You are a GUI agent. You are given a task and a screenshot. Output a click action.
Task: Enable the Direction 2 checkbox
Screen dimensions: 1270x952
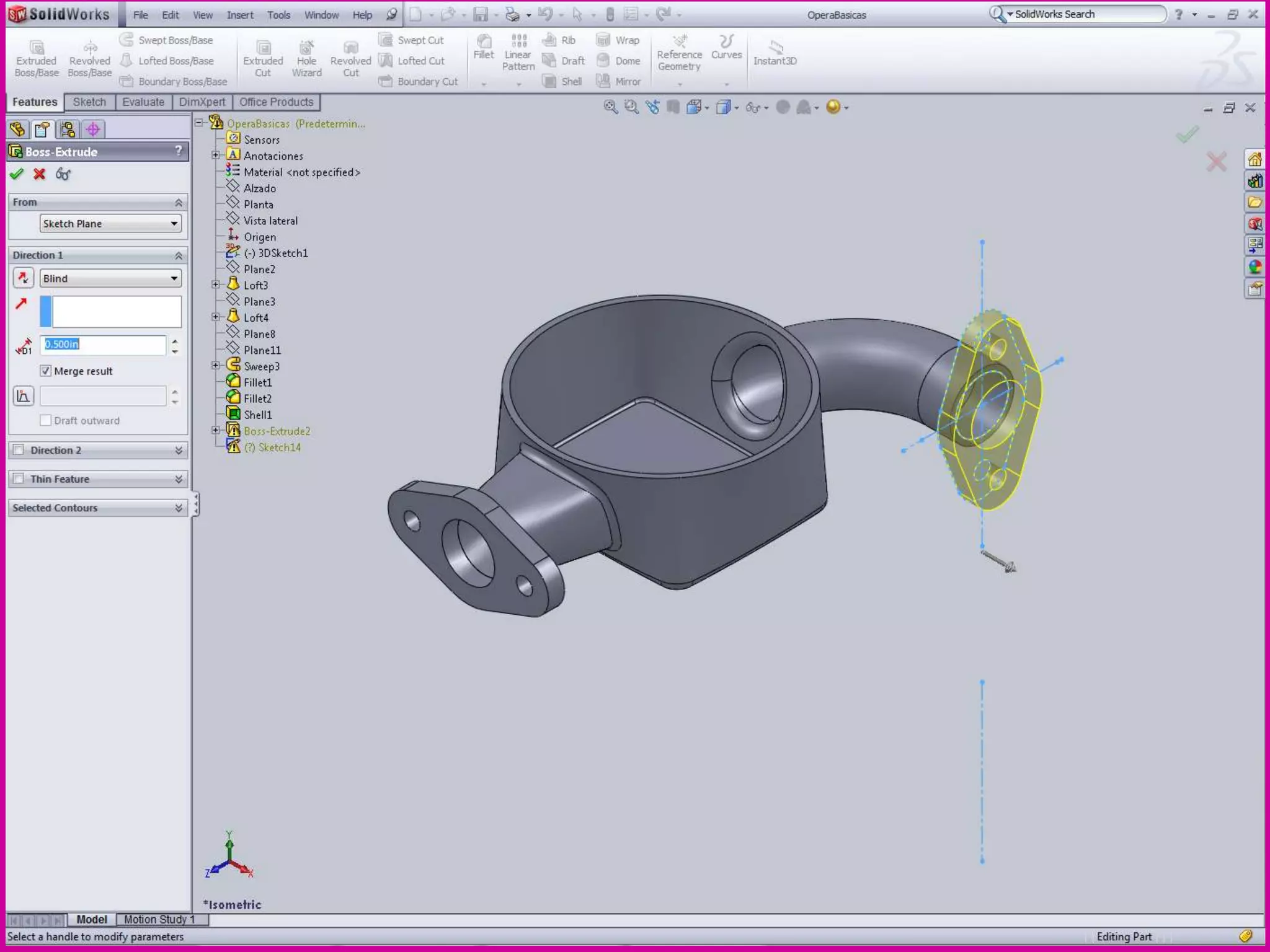coord(19,450)
